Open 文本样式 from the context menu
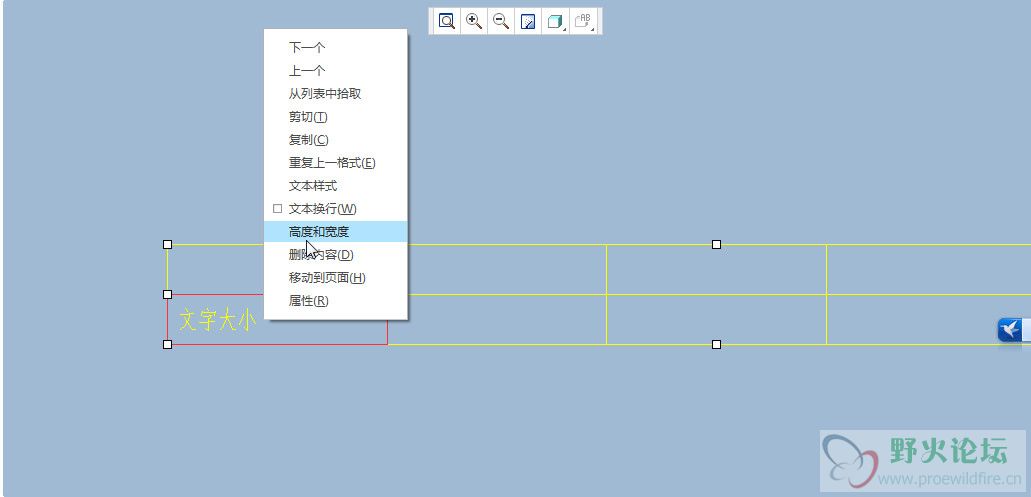The height and width of the screenshot is (497, 1031). point(335,185)
